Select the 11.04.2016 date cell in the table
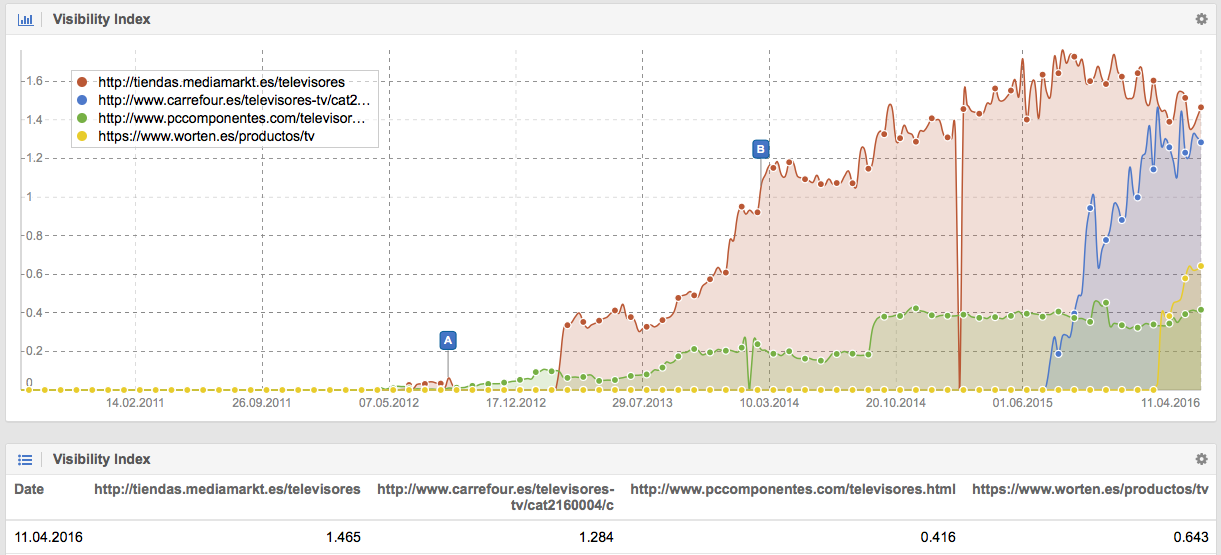1221x555 pixels. coord(49,537)
